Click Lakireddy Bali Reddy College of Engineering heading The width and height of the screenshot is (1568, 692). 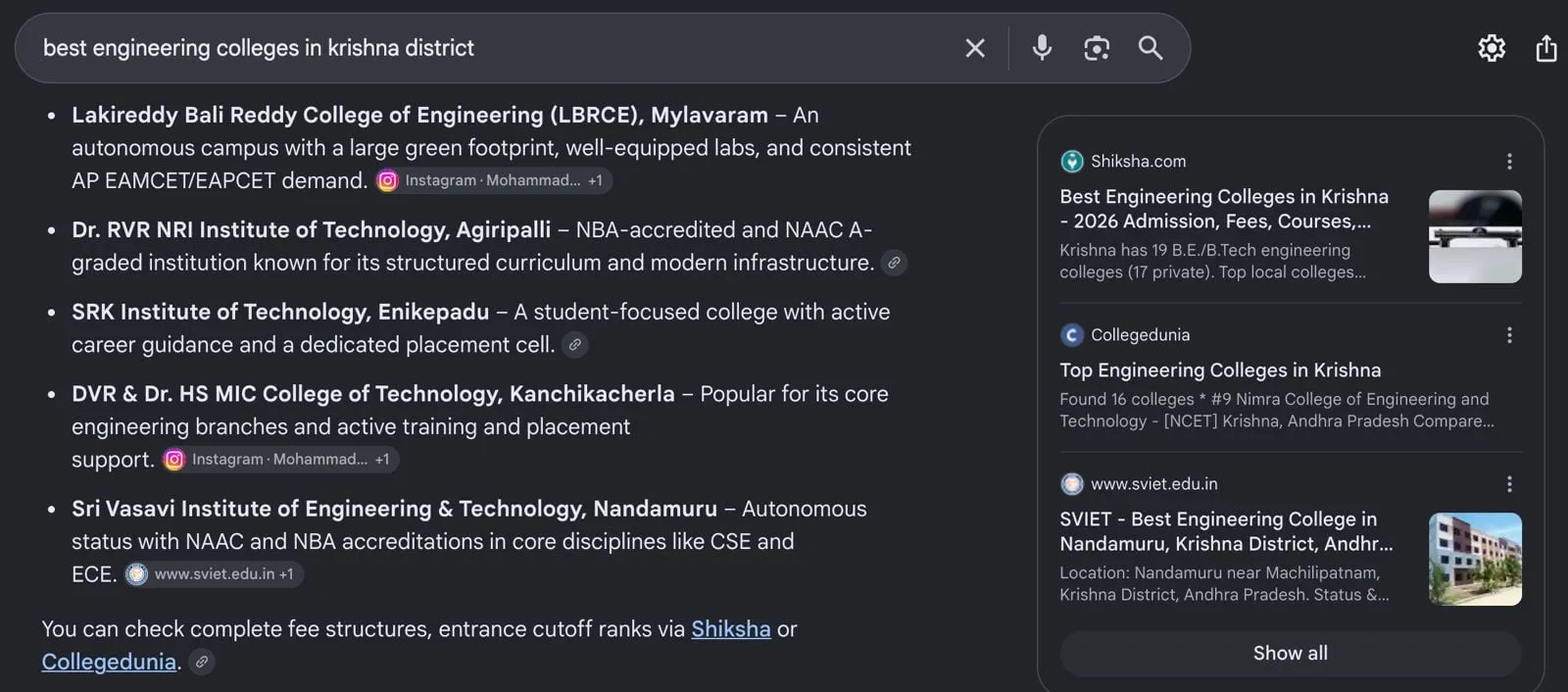tap(419, 116)
